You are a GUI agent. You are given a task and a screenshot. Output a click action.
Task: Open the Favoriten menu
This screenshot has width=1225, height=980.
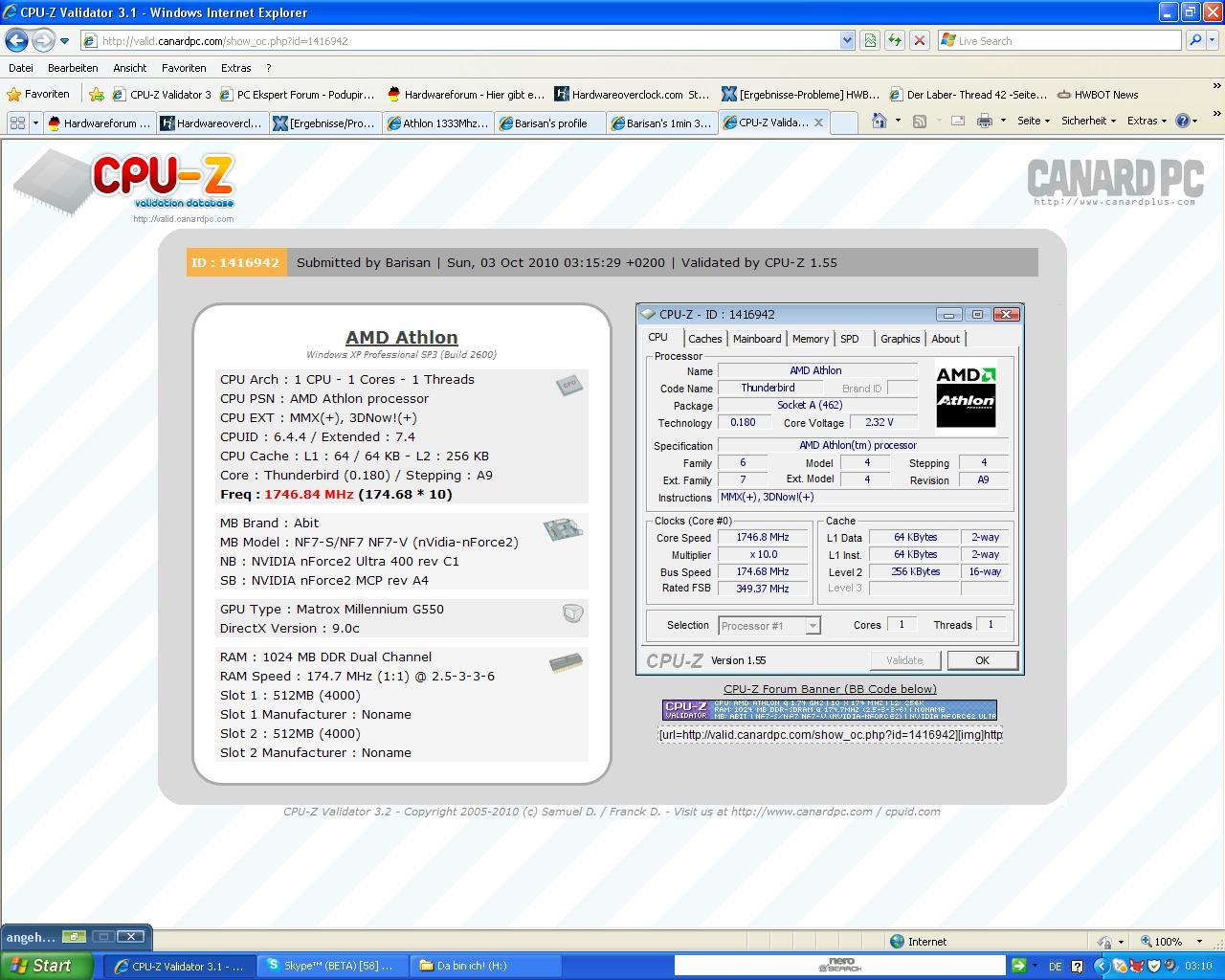click(184, 68)
